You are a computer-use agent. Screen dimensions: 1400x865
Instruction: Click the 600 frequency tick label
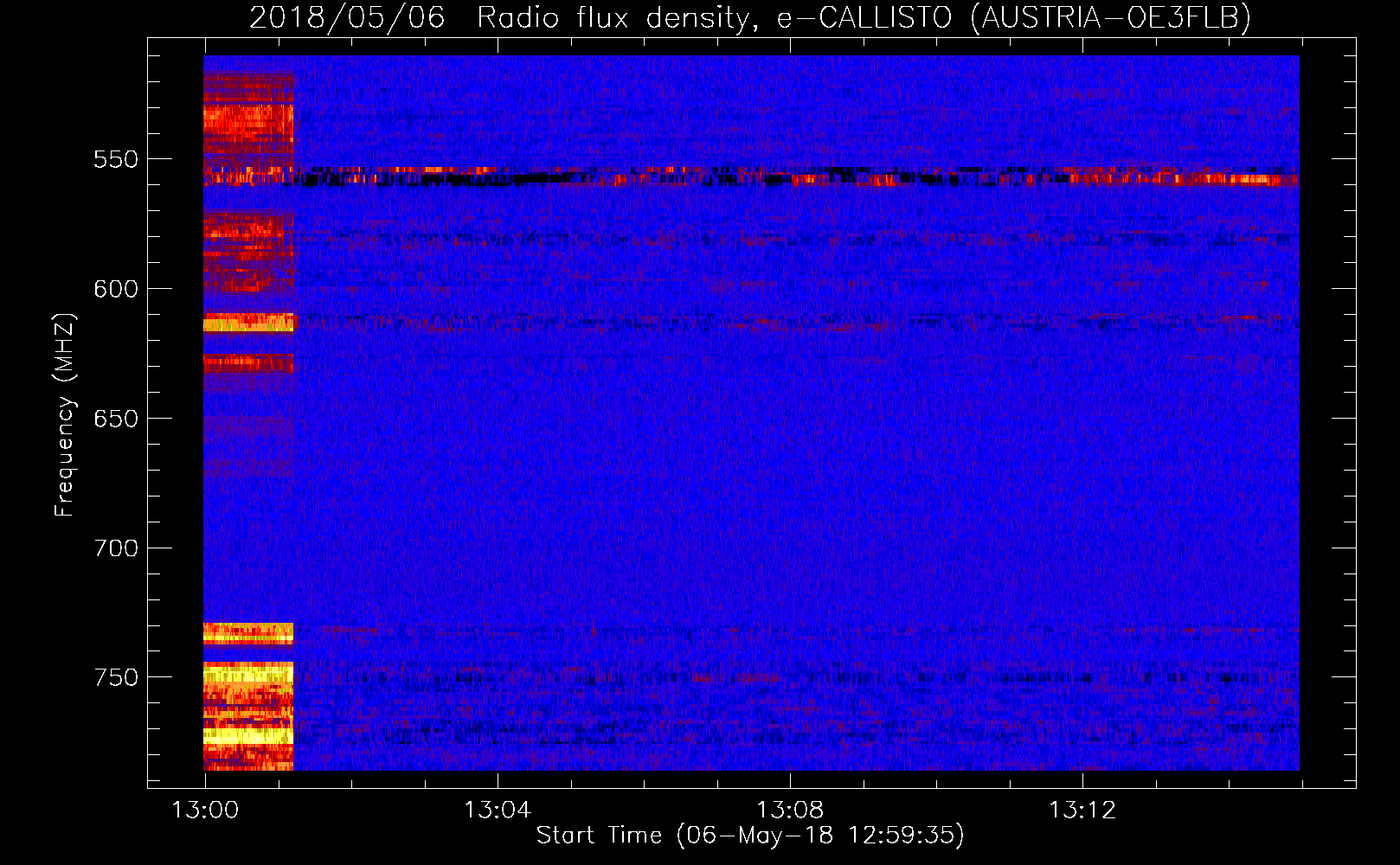point(116,289)
